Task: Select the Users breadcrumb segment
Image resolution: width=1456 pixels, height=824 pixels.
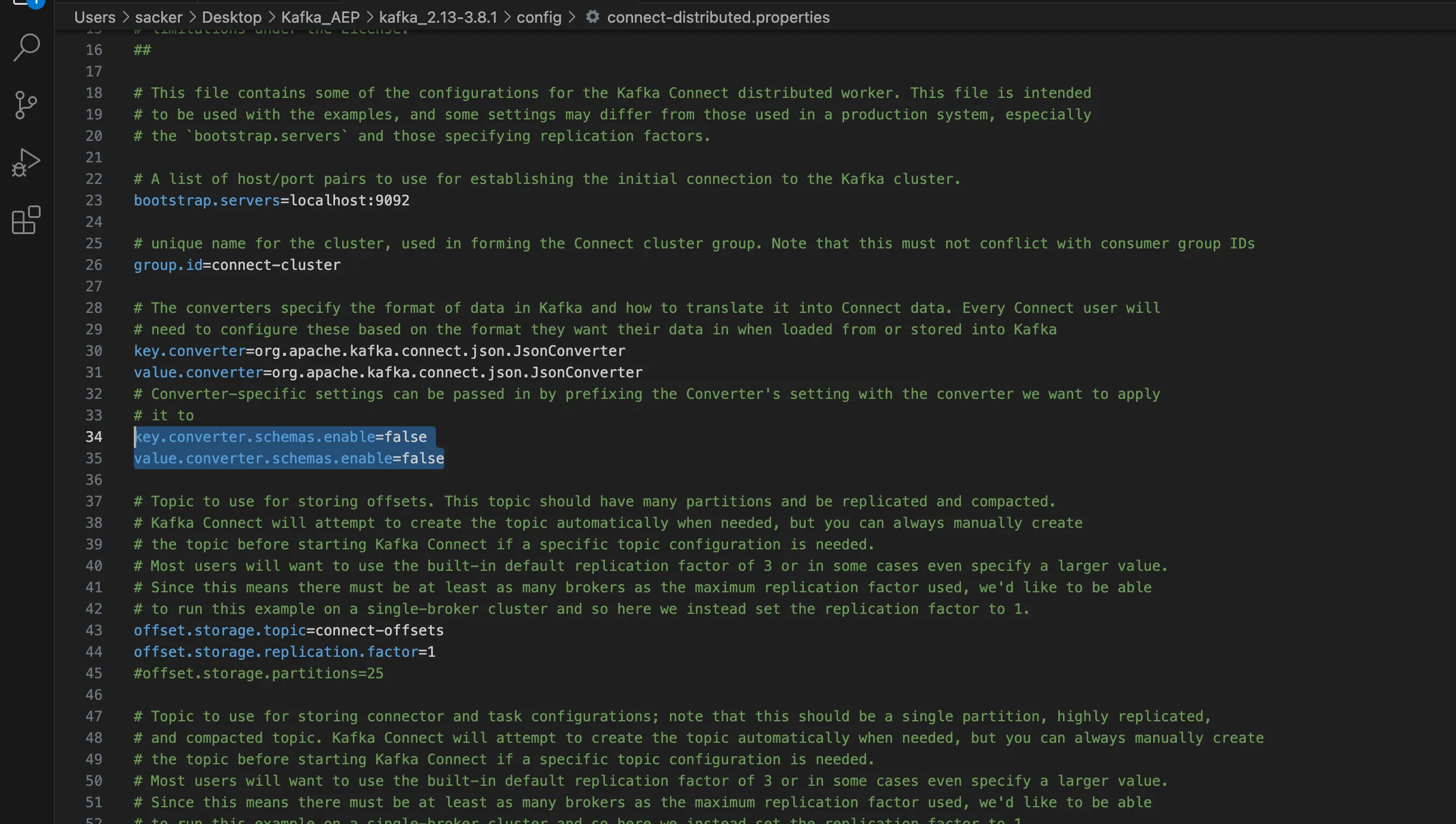Action: (x=94, y=17)
